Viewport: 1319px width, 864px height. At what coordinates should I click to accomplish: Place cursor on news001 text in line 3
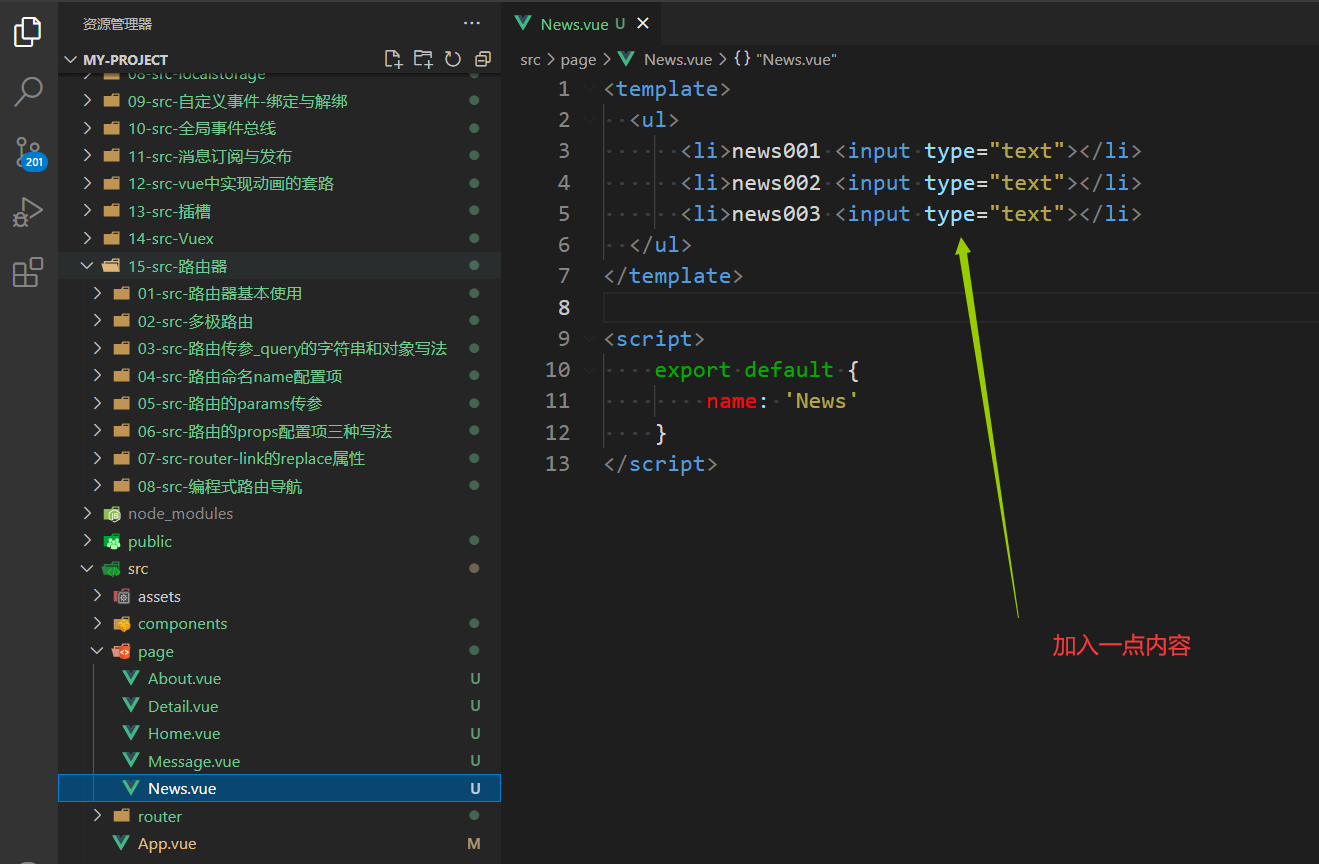click(x=776, y=151)
